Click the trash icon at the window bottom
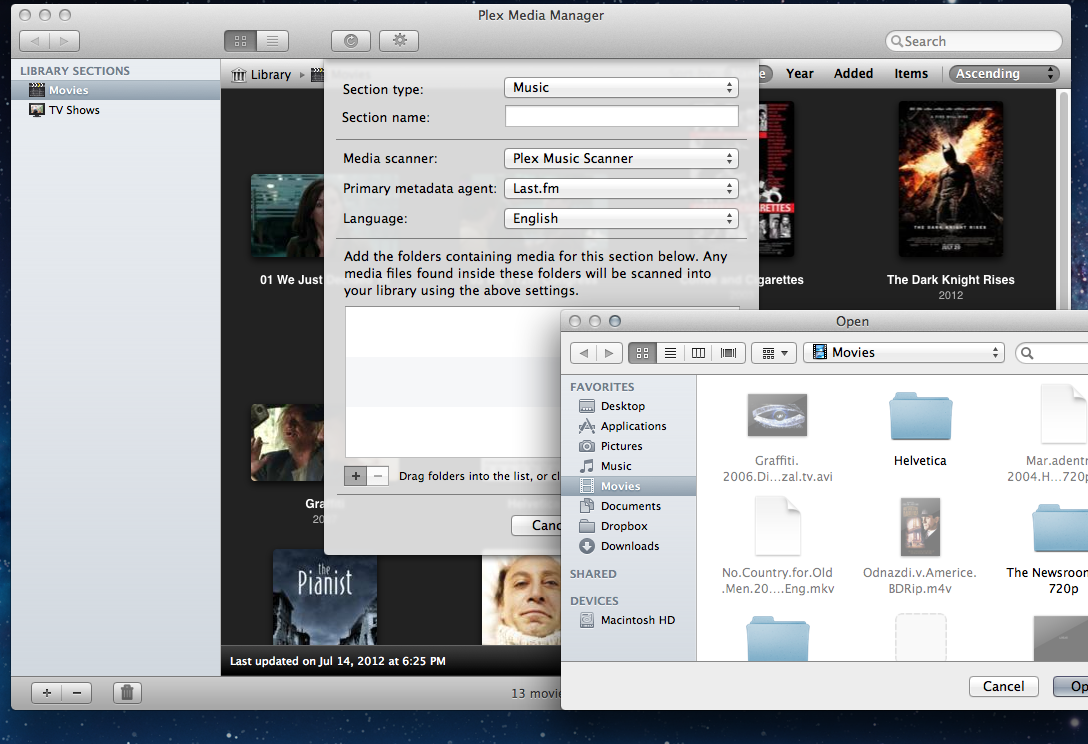The width and height of the screenshot is (1088, 744). (127, 693)
